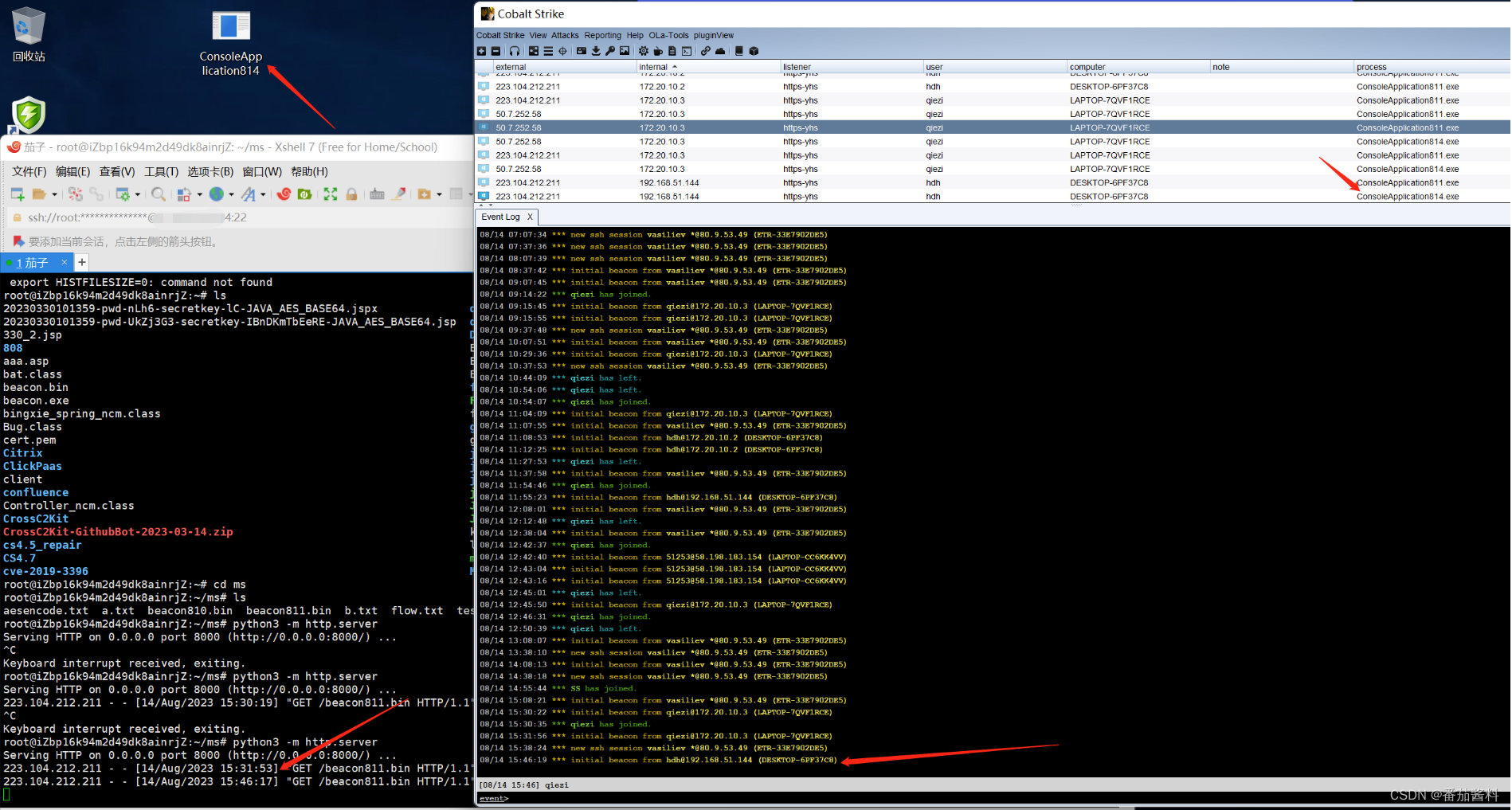Click Cobalt Strike connect (plus) toolbar icon

coord(481,51)
